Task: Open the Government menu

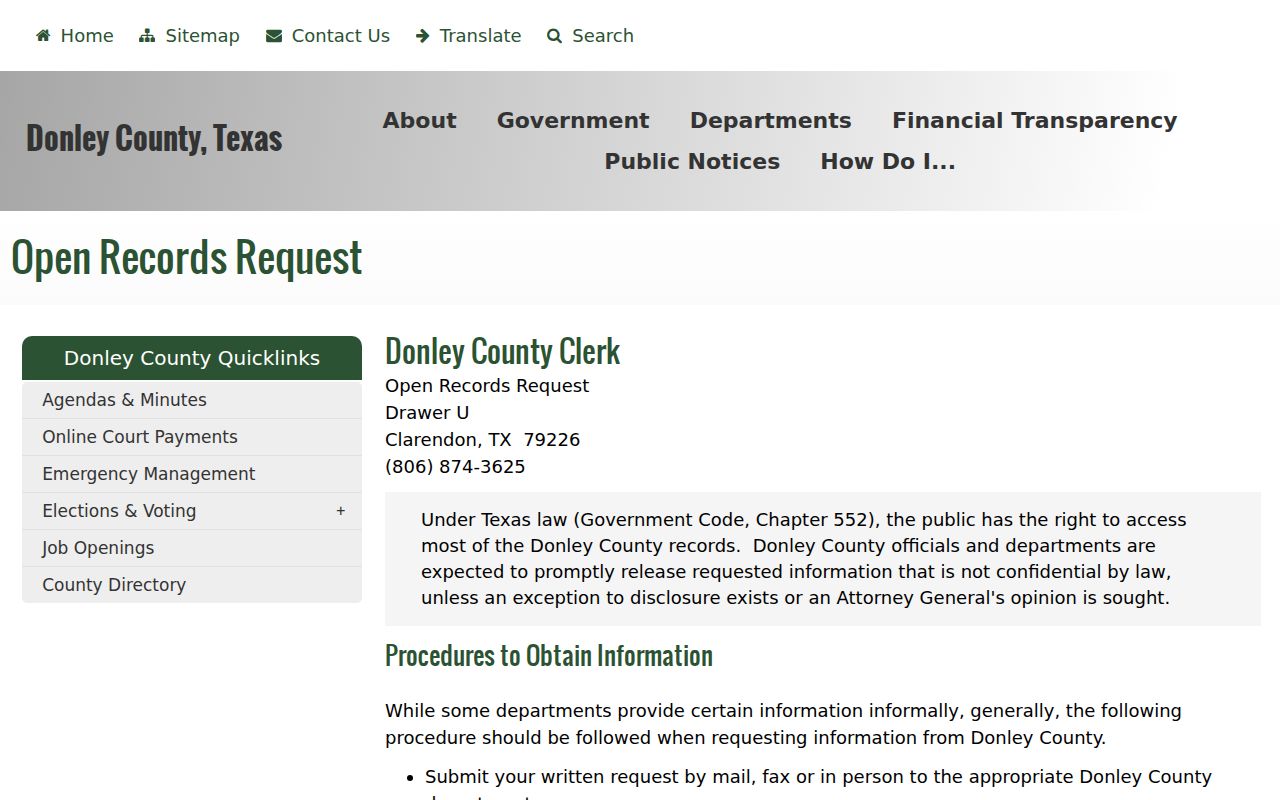Action: (573, 120)
